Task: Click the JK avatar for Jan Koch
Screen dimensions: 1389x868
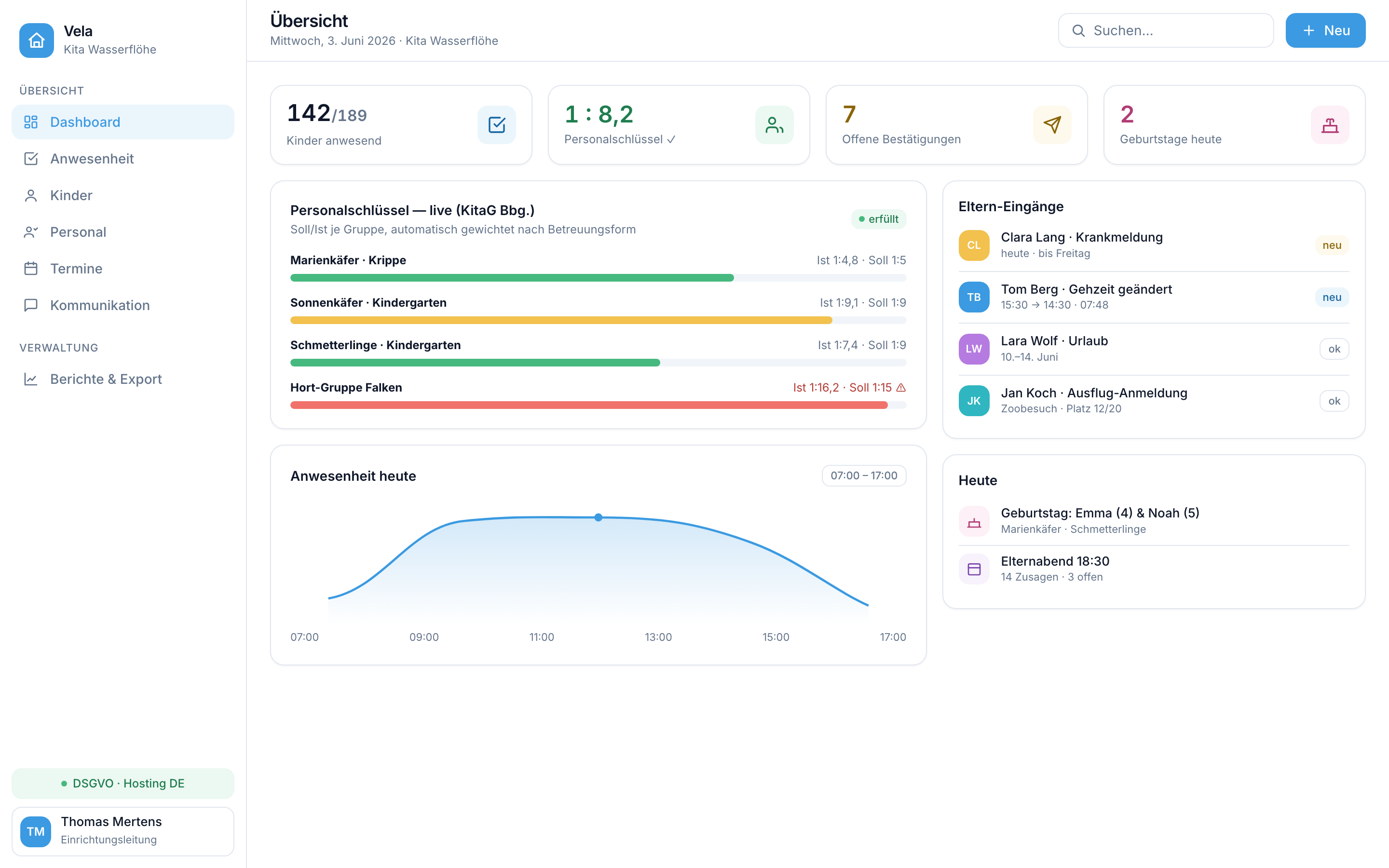Action: pos(974,401)
